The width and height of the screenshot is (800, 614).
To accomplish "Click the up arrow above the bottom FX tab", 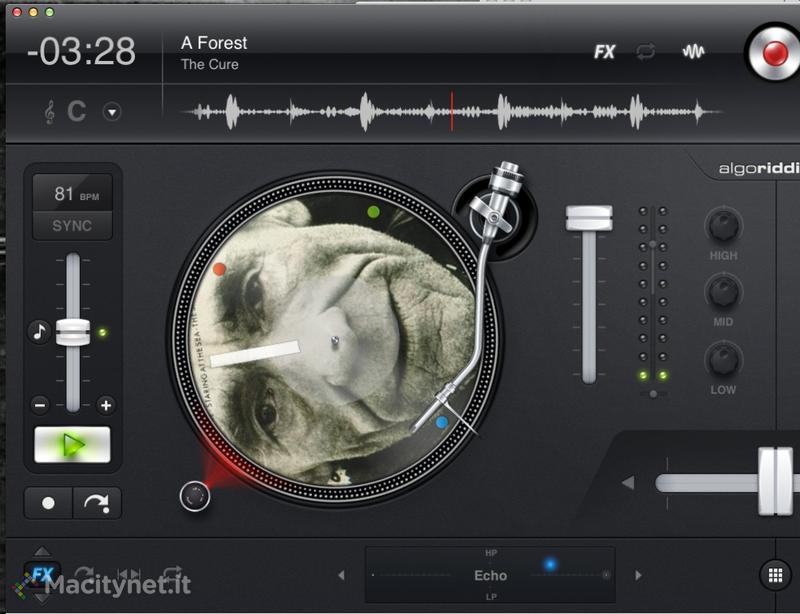I will [42, 552].
